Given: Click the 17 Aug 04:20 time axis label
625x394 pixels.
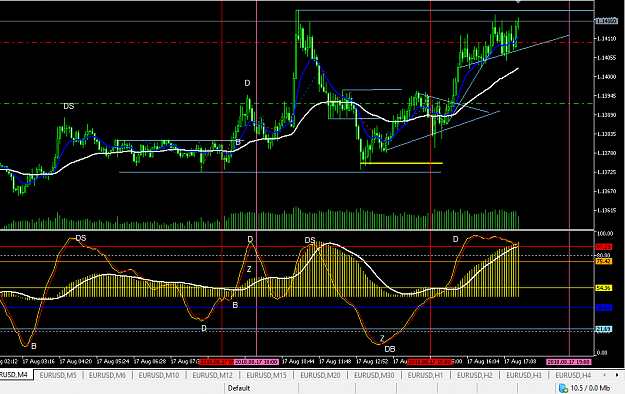Looking at the screenshot, I should (76, 362).
